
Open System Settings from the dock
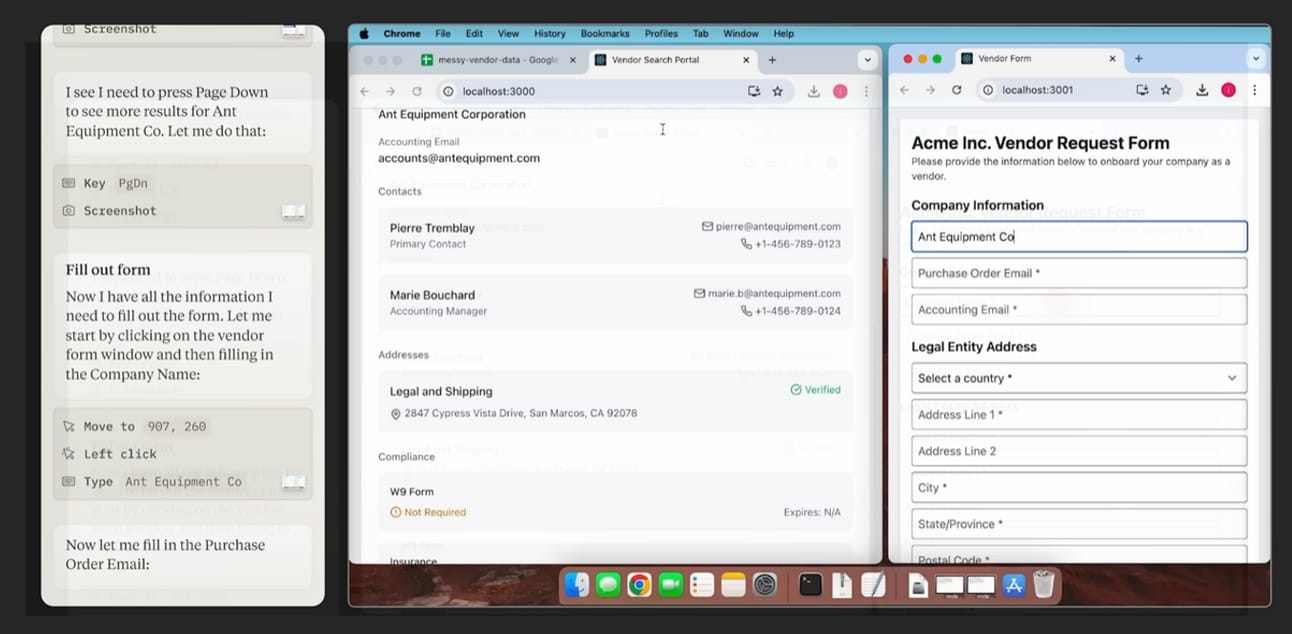[765, 585]
